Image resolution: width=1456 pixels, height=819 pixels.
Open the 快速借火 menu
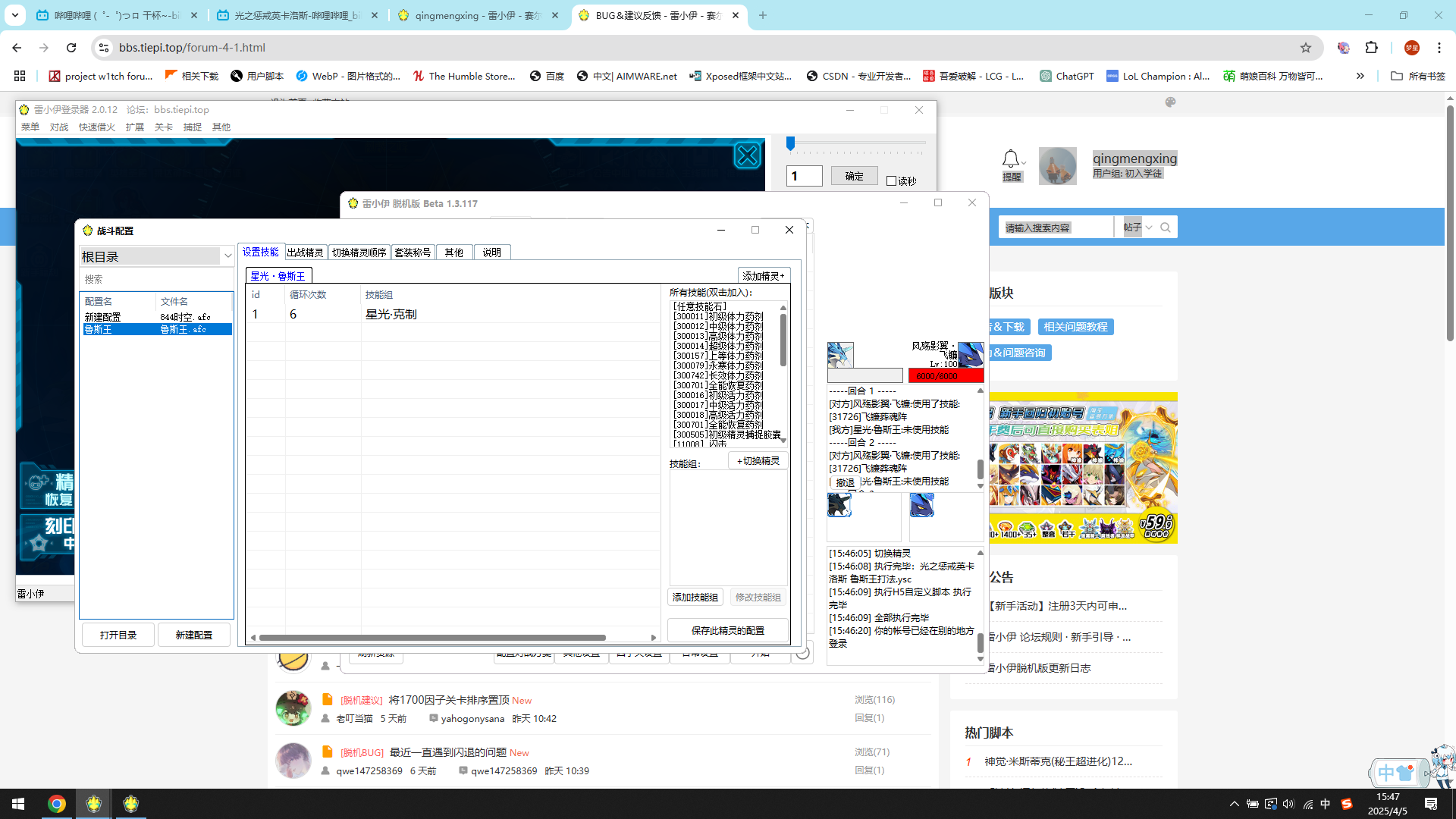click(x=97, y=127)
